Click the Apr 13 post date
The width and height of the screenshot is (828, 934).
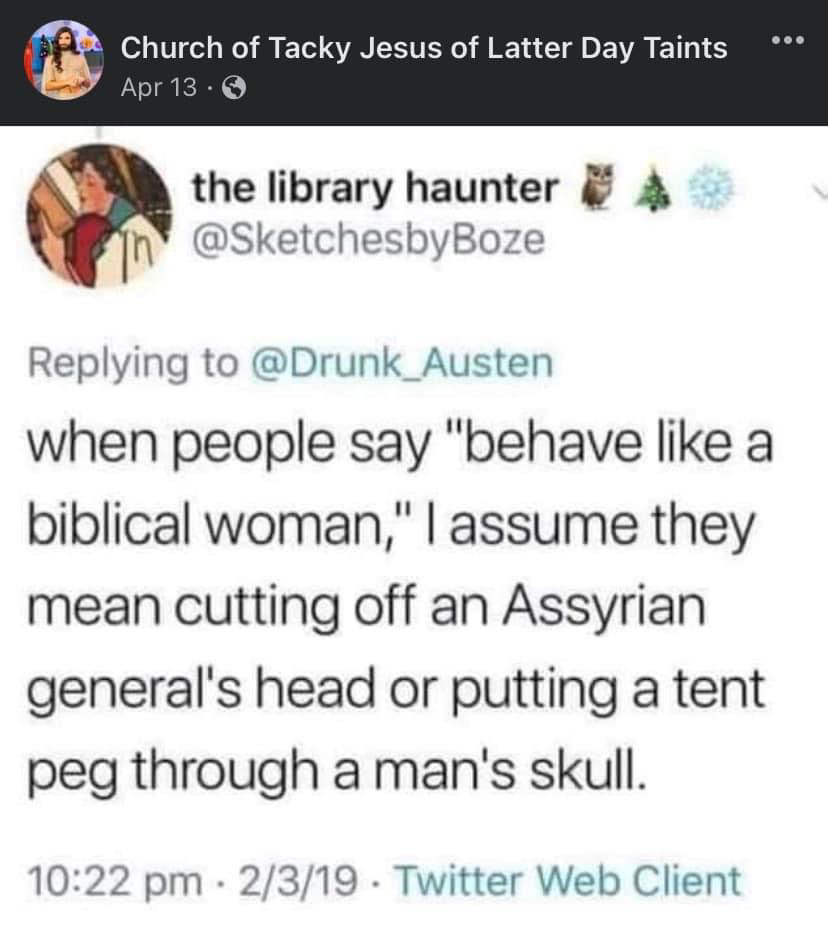click(158, 88)
